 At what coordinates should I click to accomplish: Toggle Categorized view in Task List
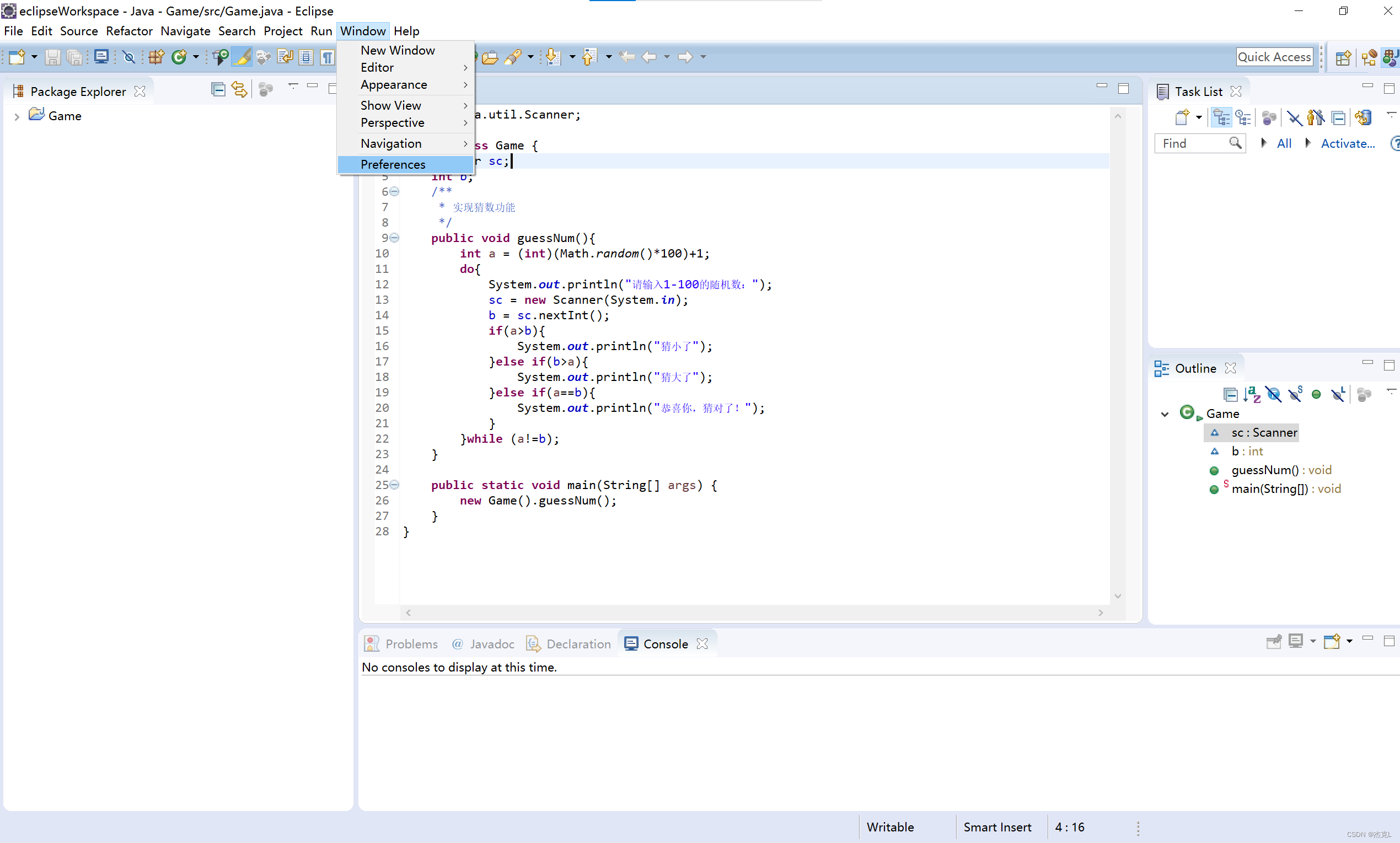point(1221,117)
